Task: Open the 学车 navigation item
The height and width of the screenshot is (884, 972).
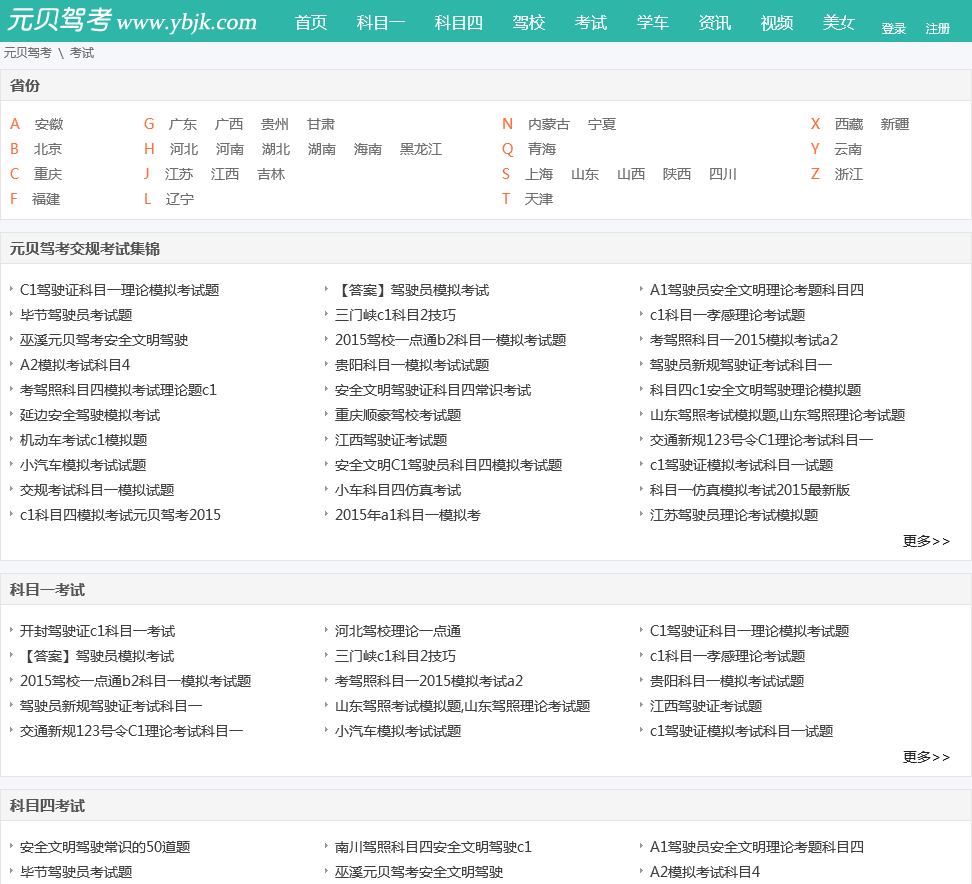Action: coord(653,23)
